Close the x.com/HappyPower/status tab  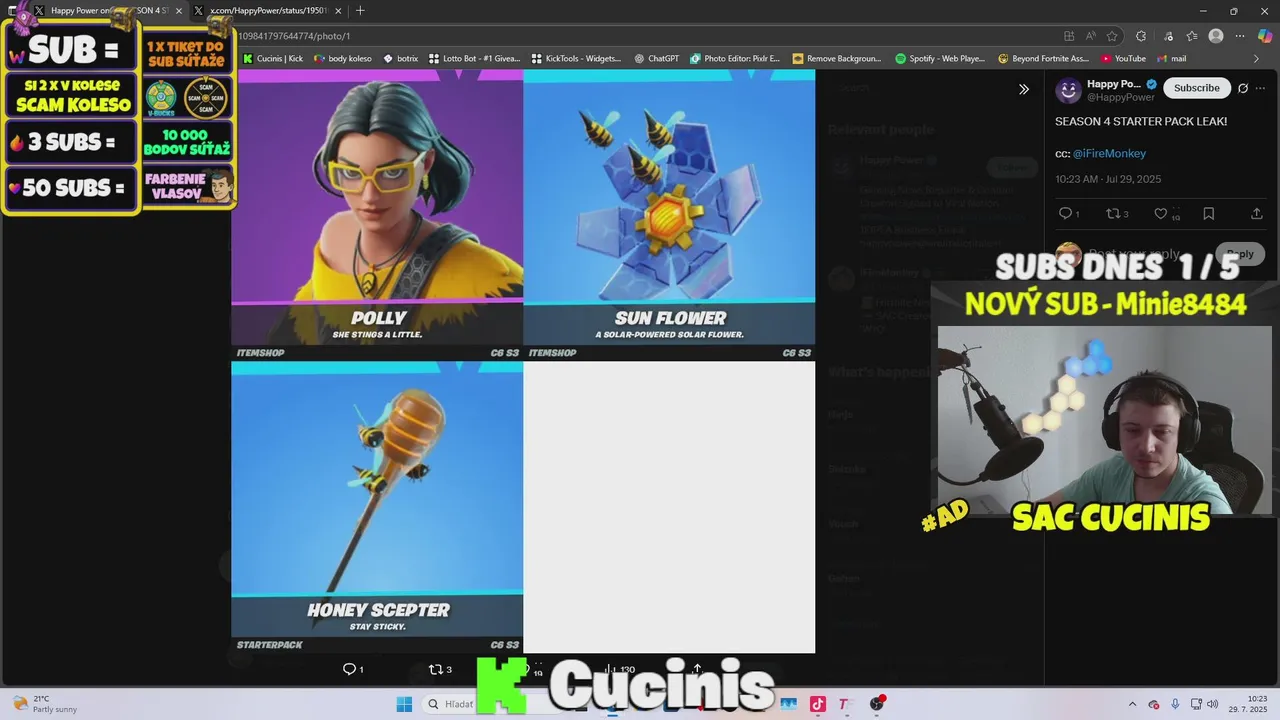tap(338, 10)
